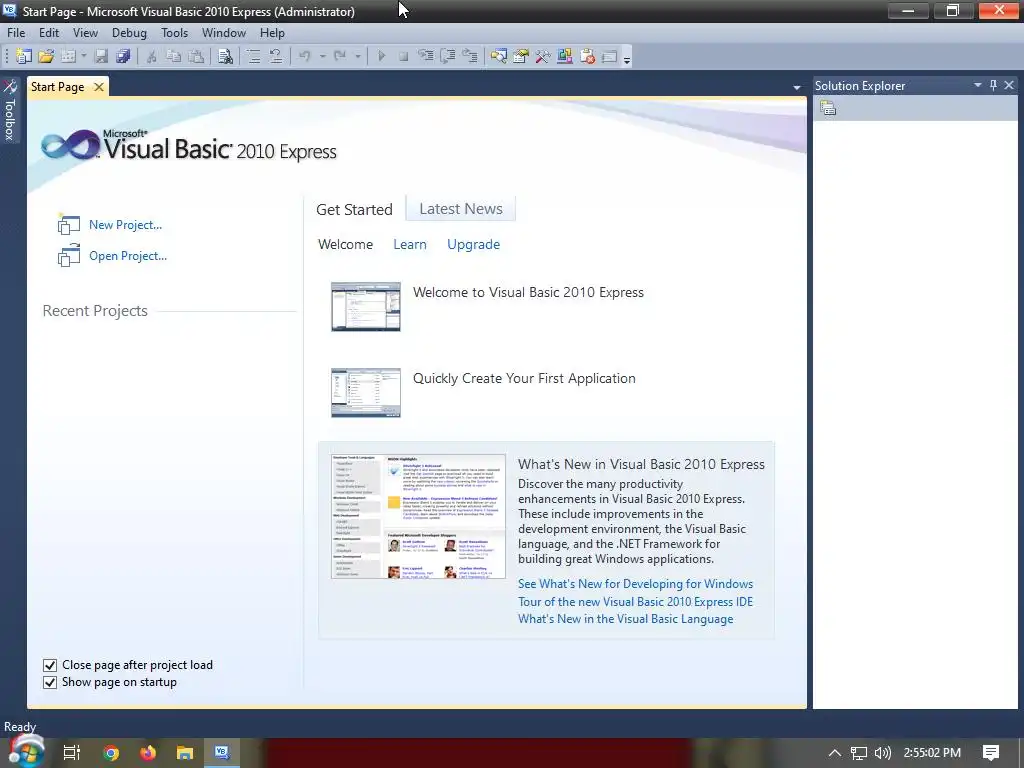Viewport: 1024px width, 768px height.
Task: Open the active documents list dropdown arrow
Action: [797, 88]
